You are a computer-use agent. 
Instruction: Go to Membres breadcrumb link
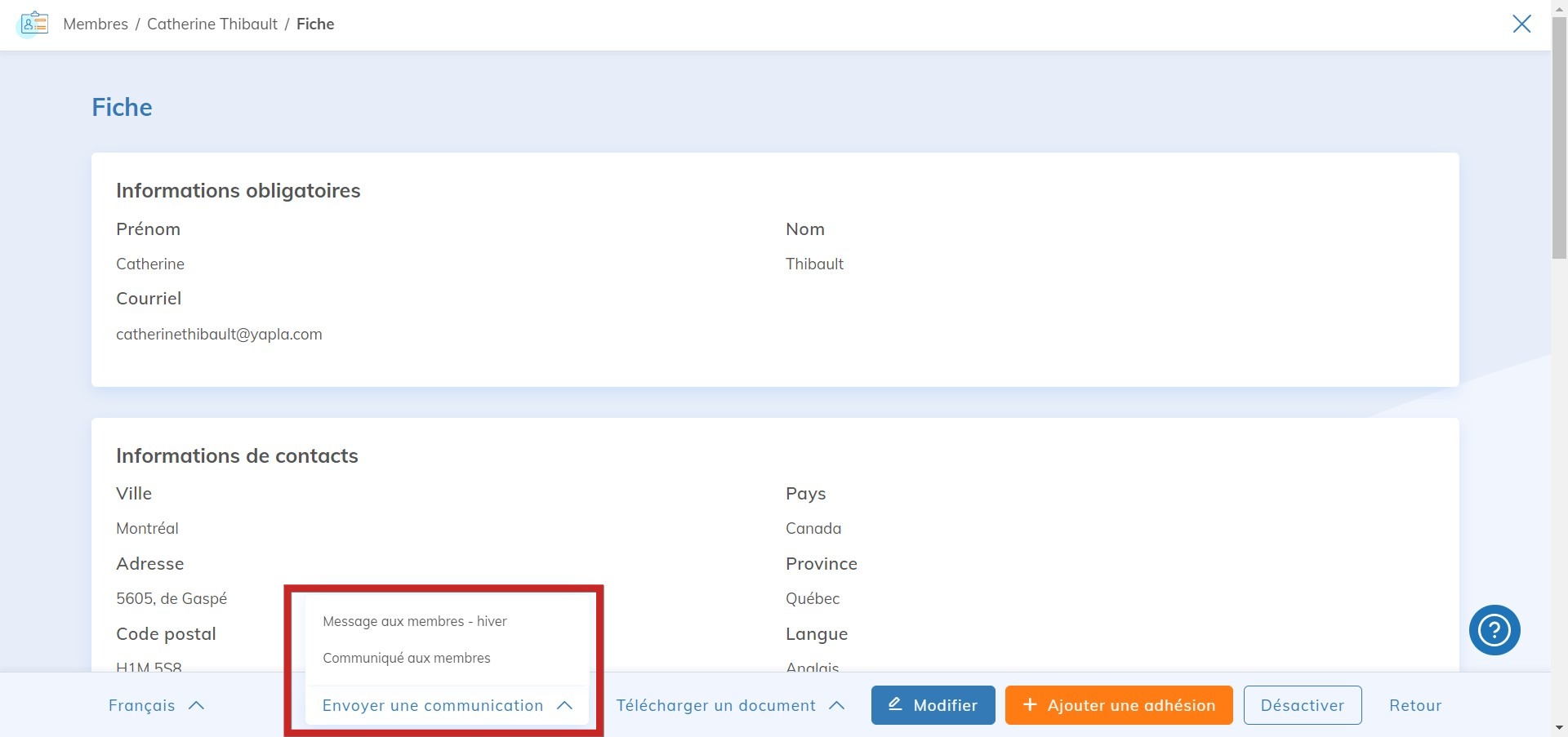(96, 24)
